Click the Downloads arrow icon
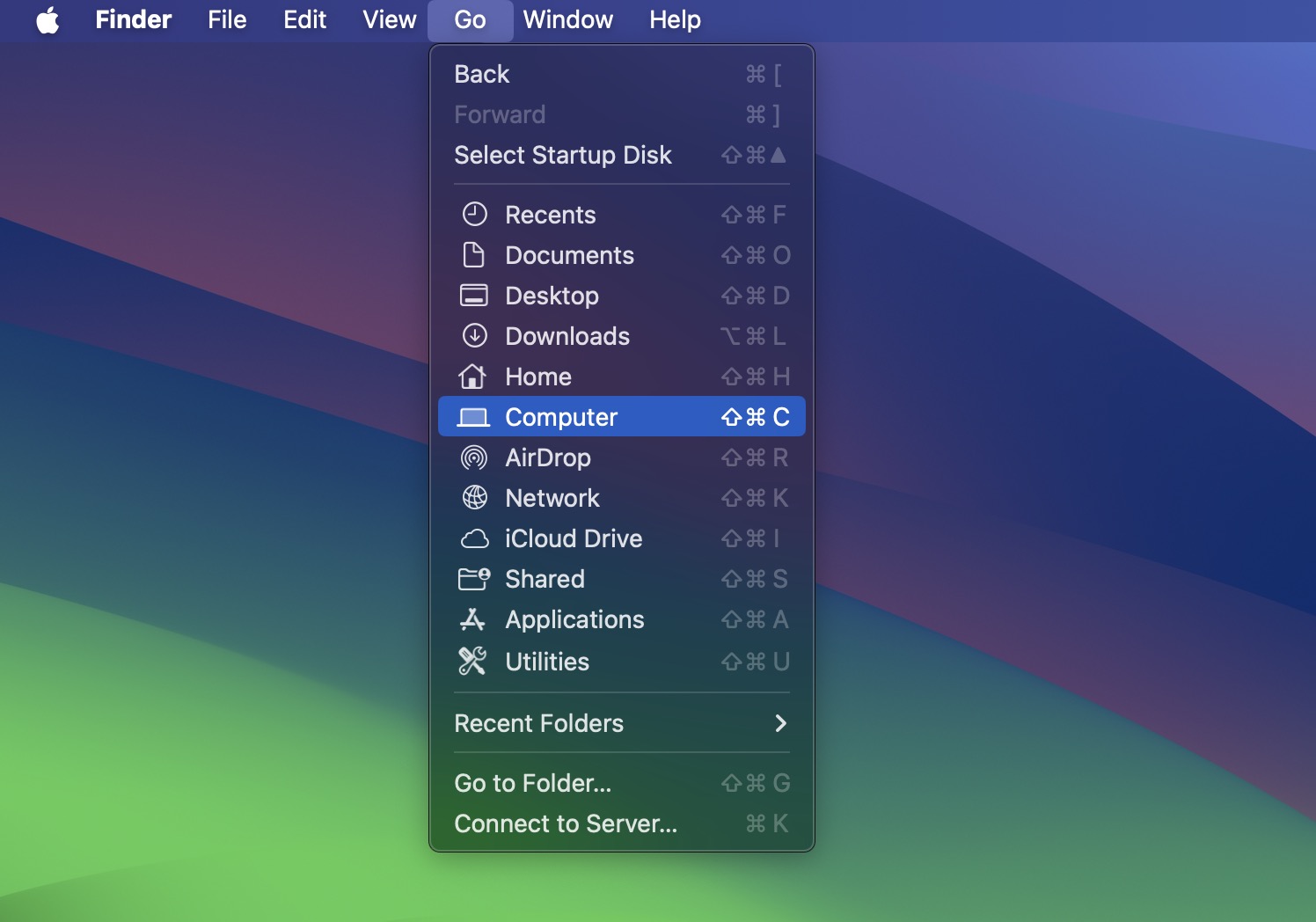This screenshot has height=922, width=1316. tap(474, 335)
